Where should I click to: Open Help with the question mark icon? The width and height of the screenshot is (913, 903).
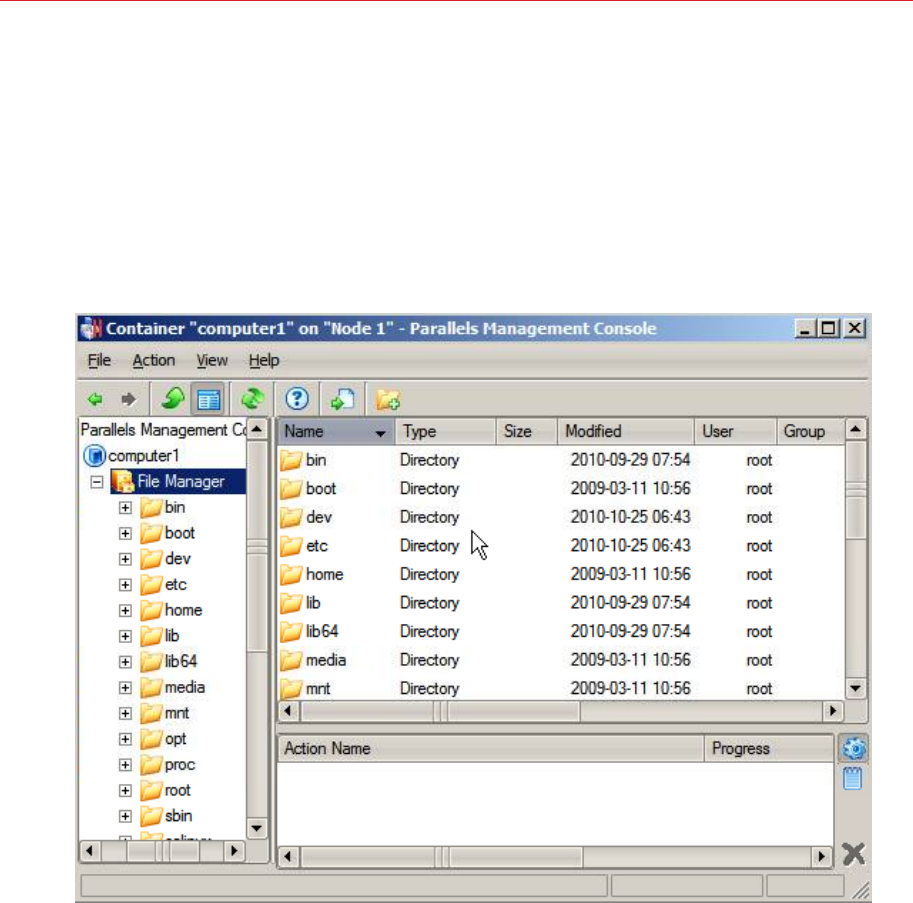pos(297,399)
